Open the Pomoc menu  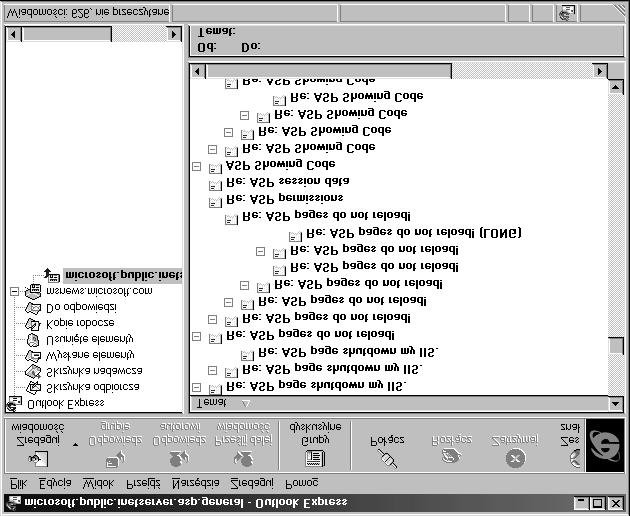coord(301,483)
